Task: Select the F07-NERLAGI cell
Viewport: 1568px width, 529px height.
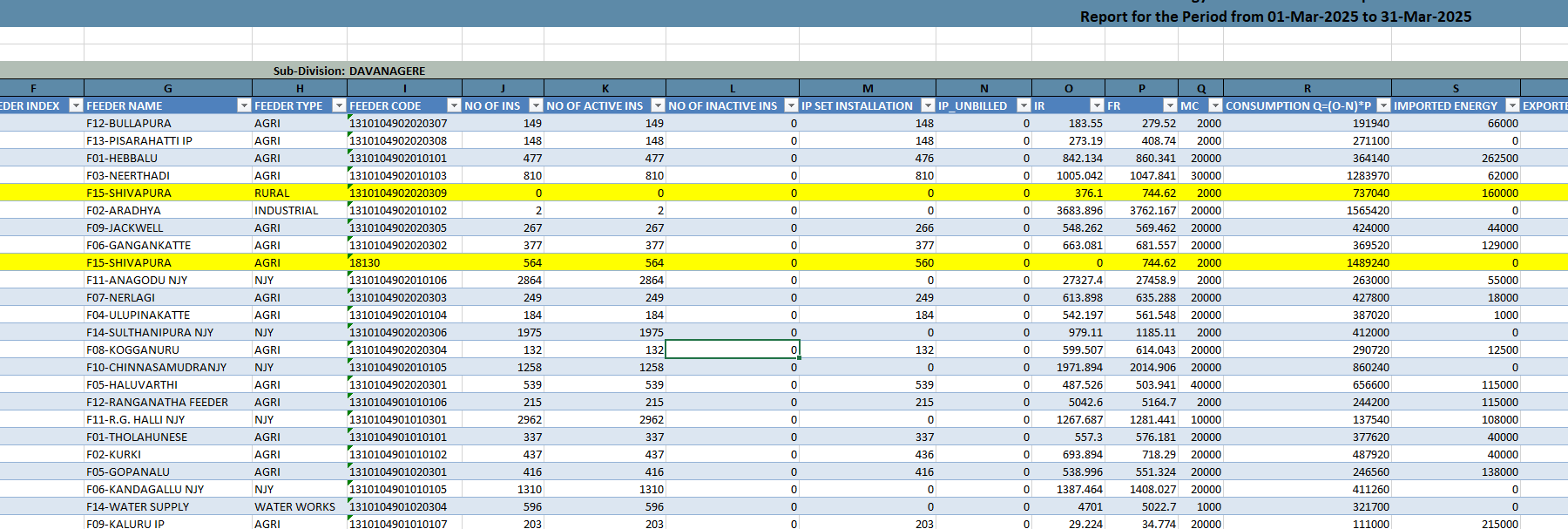Action: coord(168,297)
